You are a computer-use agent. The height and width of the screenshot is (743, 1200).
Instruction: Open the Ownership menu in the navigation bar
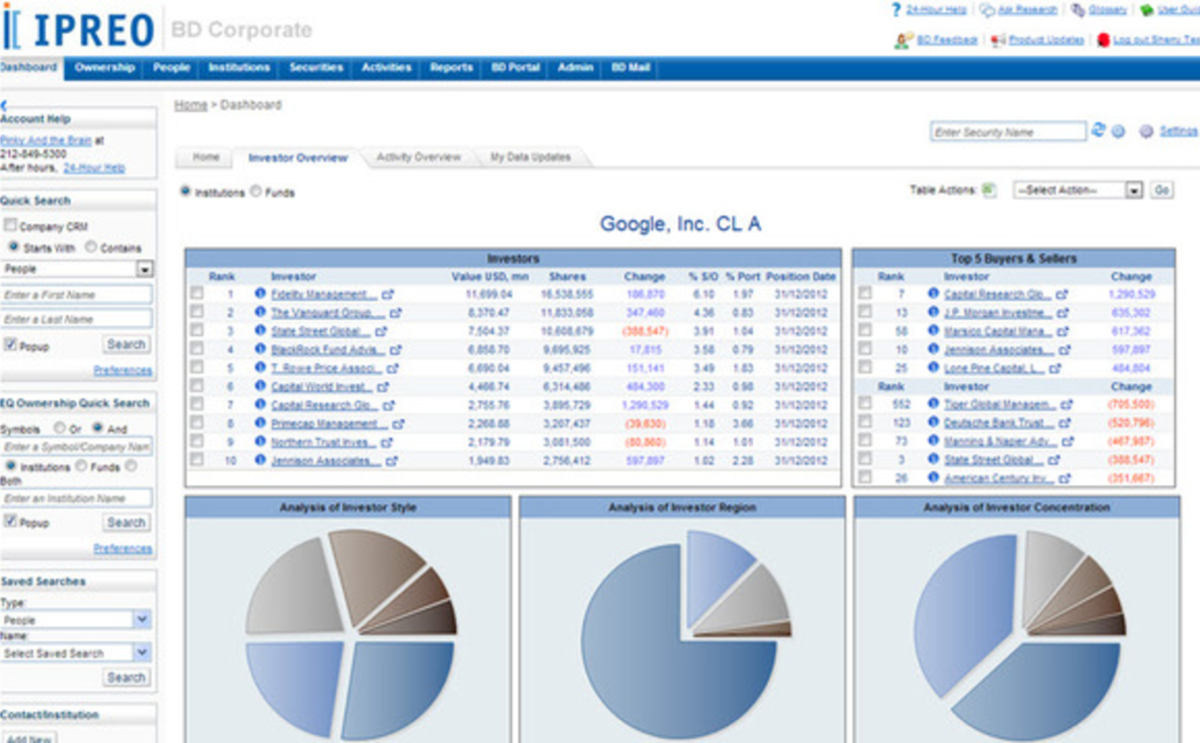(x=104, y=67)
